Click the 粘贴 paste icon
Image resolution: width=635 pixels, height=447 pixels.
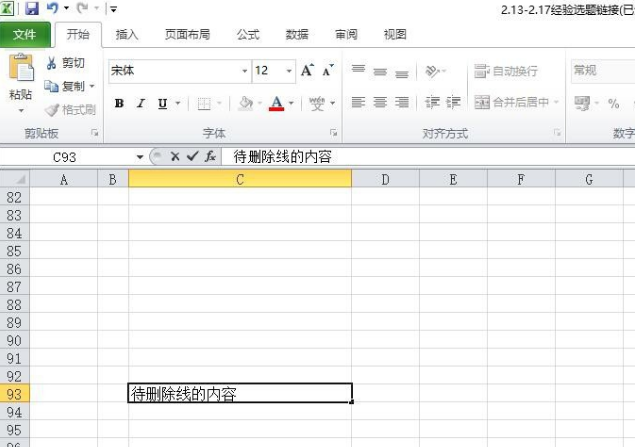pos(21,67)
